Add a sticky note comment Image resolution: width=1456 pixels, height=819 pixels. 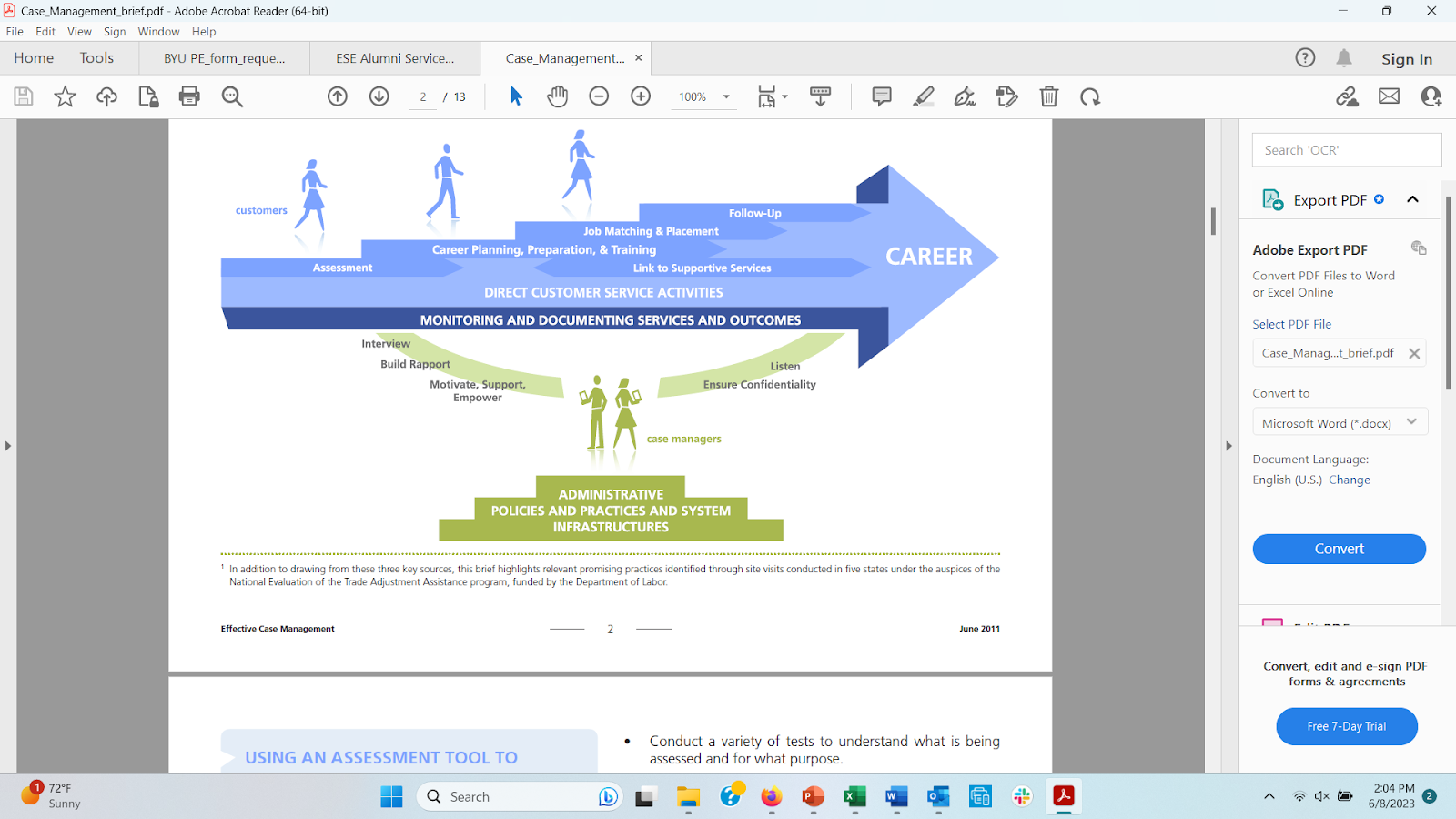882,96
